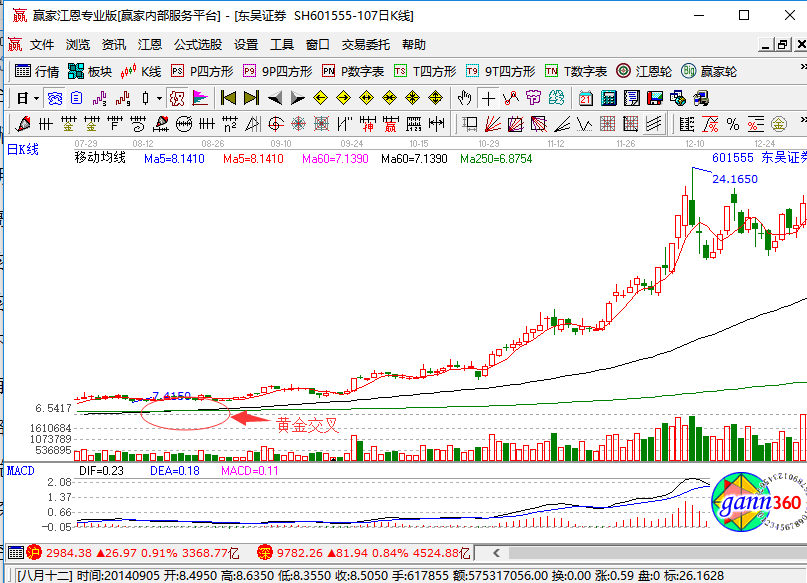Click the red 神 tool icon
Viewport: 807px width, 583px height.
(x=367, y=124)
